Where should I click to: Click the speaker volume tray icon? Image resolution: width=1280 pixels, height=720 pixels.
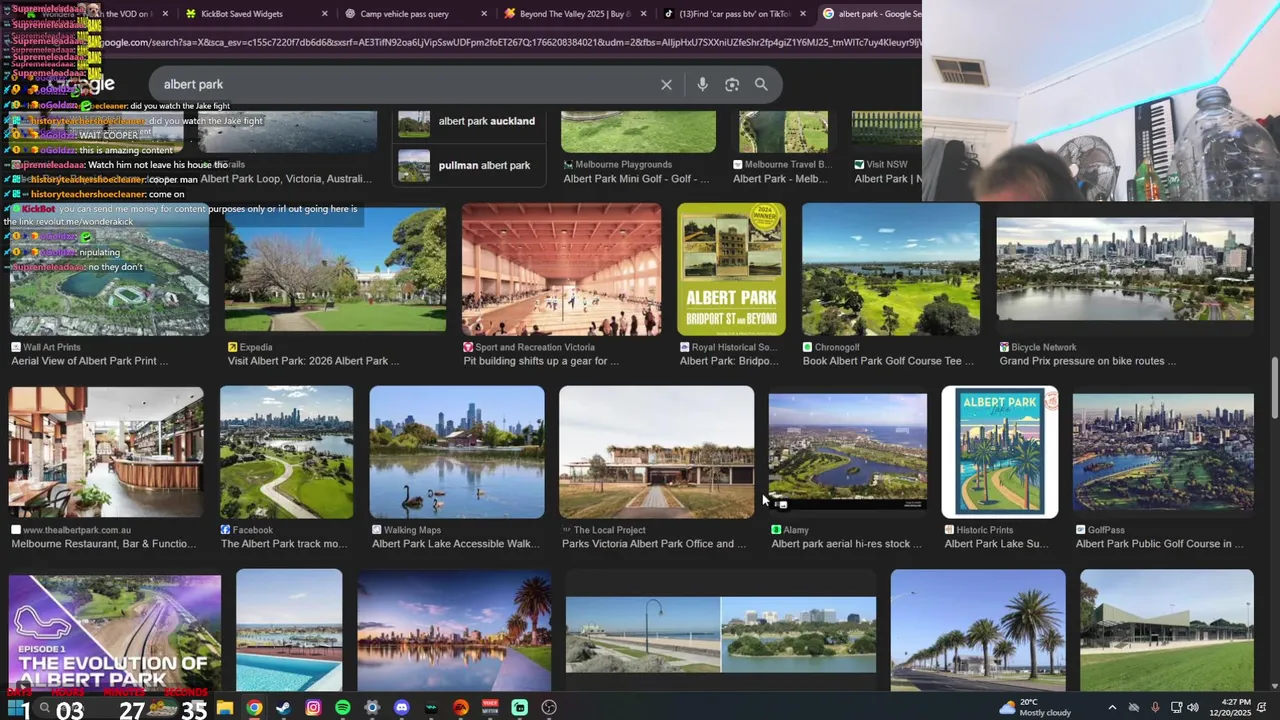pyautogui.click(x=1192, y=708)
